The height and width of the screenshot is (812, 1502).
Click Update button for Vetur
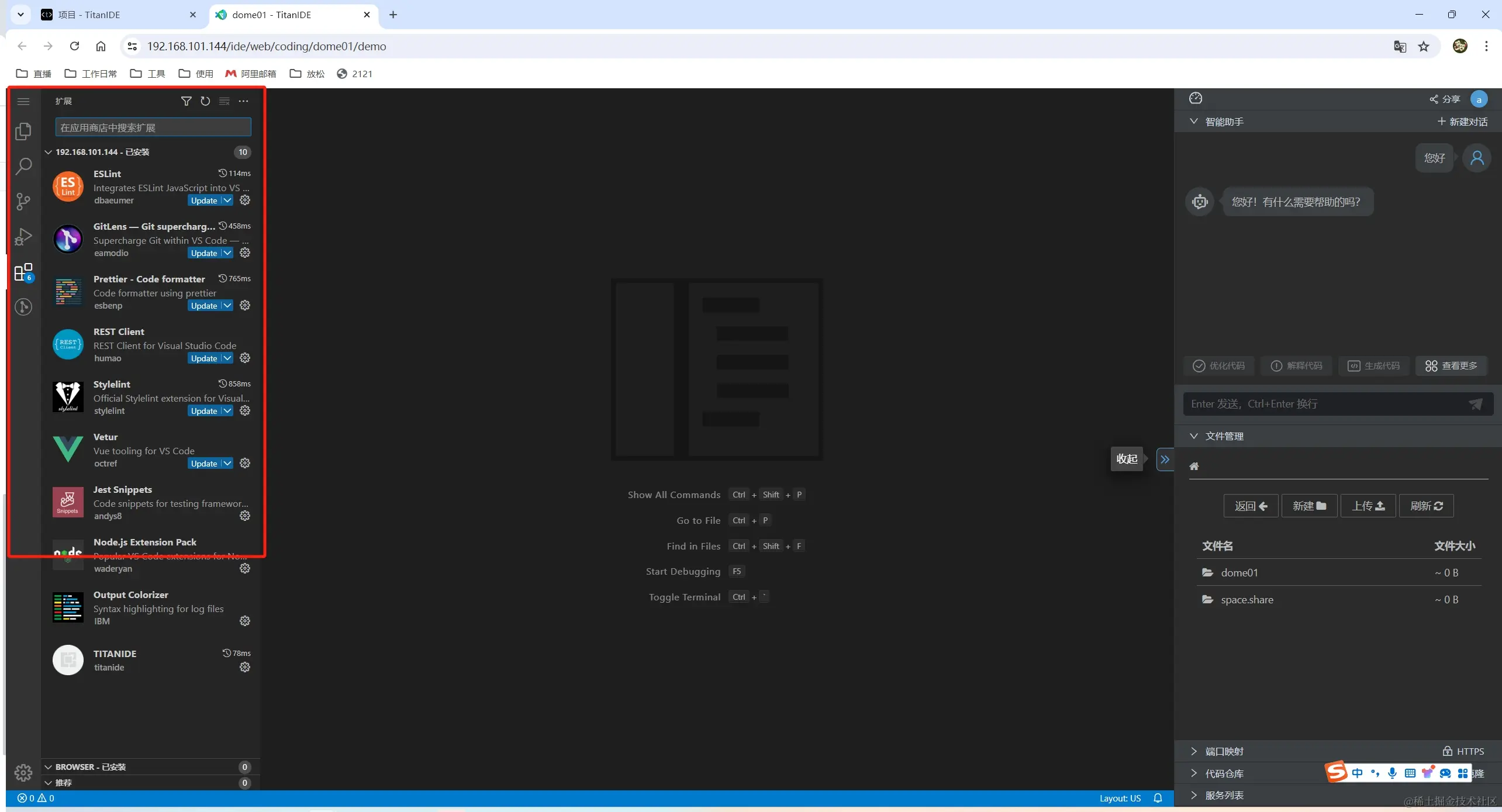point(203,464)
